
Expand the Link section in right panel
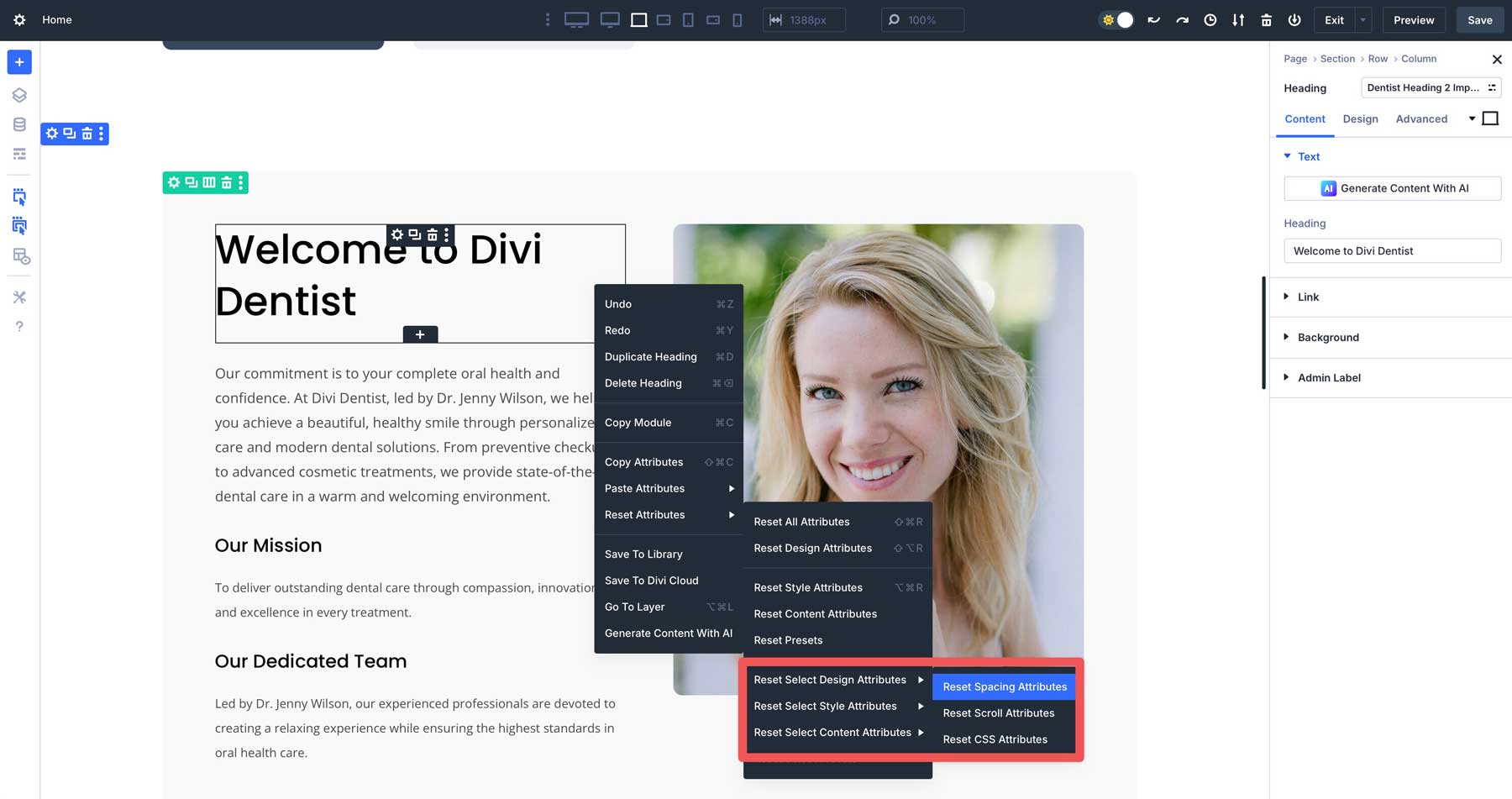pos(1308,297)
